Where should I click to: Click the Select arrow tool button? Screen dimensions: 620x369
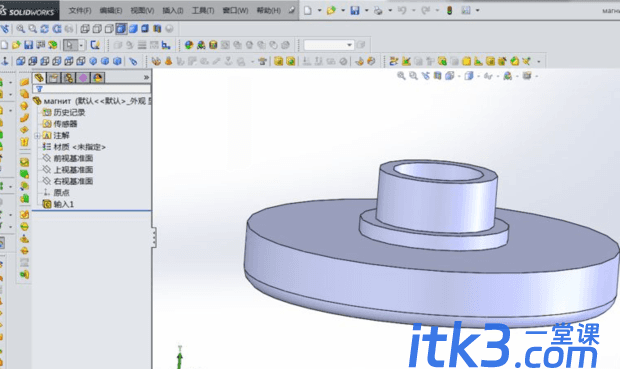[x=70, y=45]
